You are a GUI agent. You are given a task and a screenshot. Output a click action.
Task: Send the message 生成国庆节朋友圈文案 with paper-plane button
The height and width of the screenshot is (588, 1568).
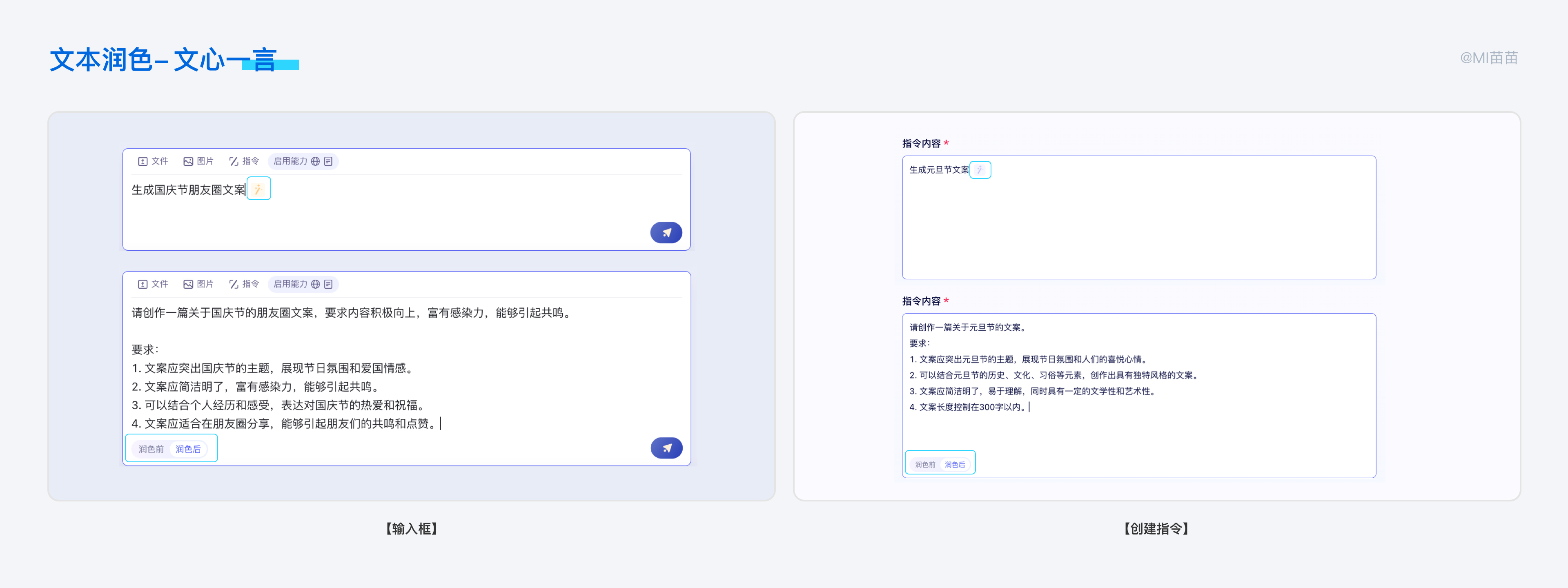click(666, 232)
